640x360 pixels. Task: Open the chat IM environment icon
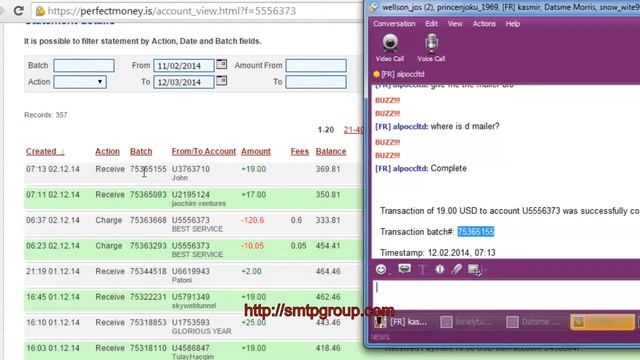pyautogui.click(x=404, y=269)
